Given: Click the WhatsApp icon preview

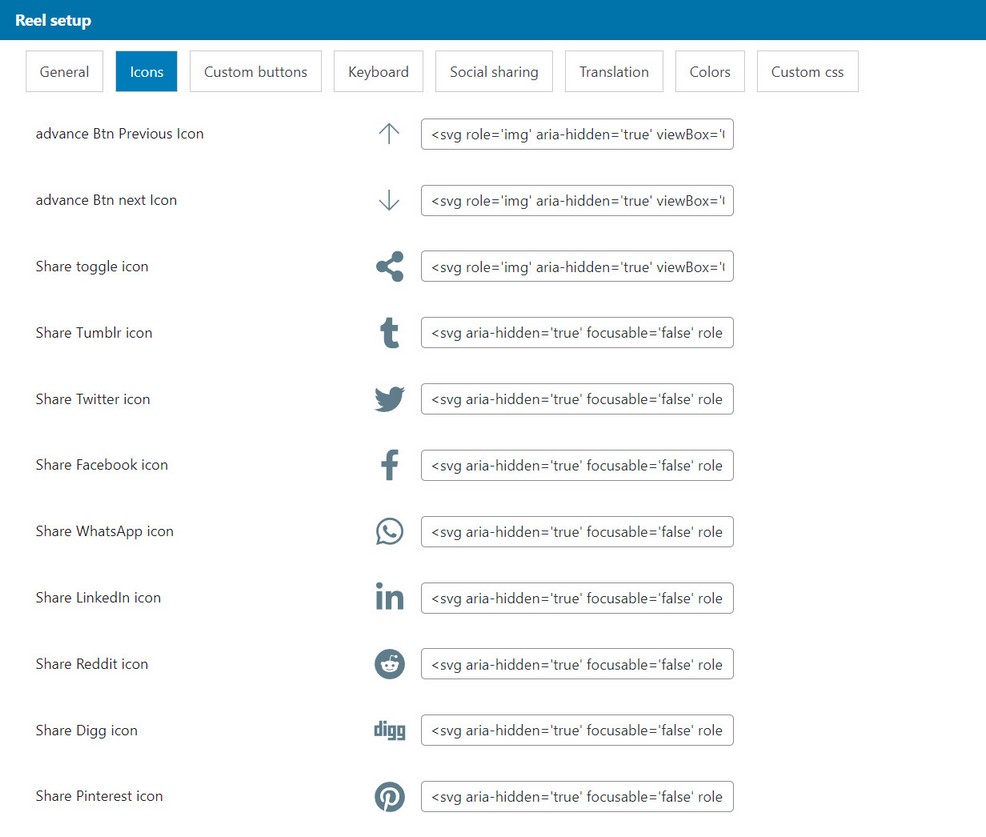Looking at the screenshot, I should tap(389, 532).
